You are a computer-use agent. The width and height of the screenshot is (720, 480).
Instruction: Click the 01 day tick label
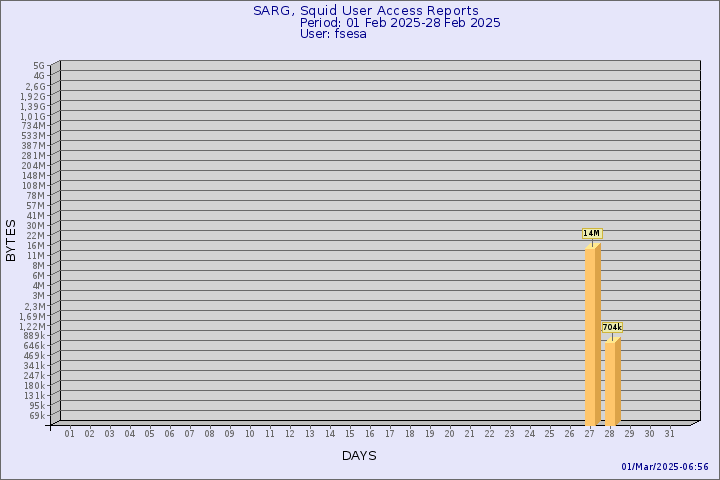[x=69, y=433]
